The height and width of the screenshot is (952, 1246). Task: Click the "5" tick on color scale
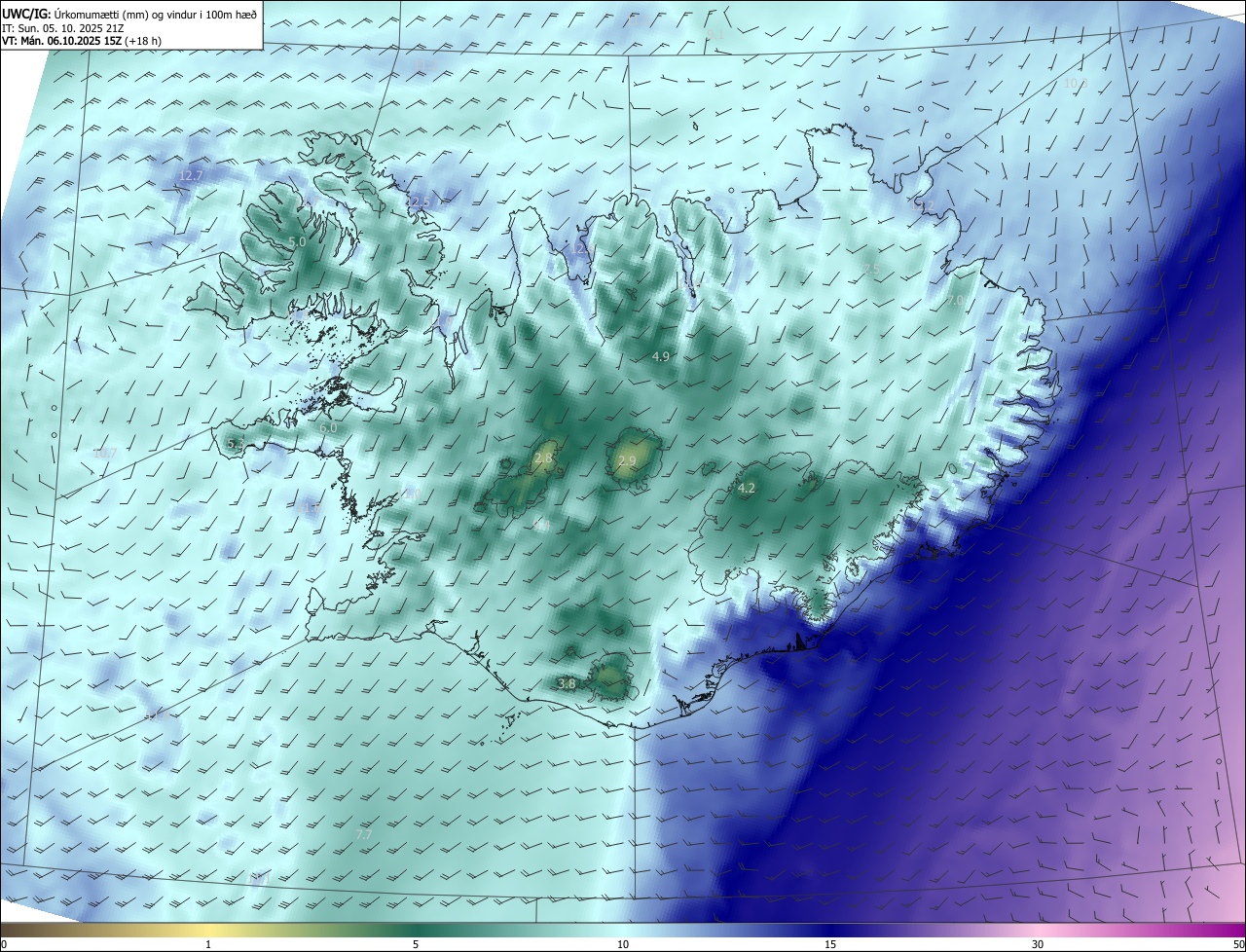[416, 944]
